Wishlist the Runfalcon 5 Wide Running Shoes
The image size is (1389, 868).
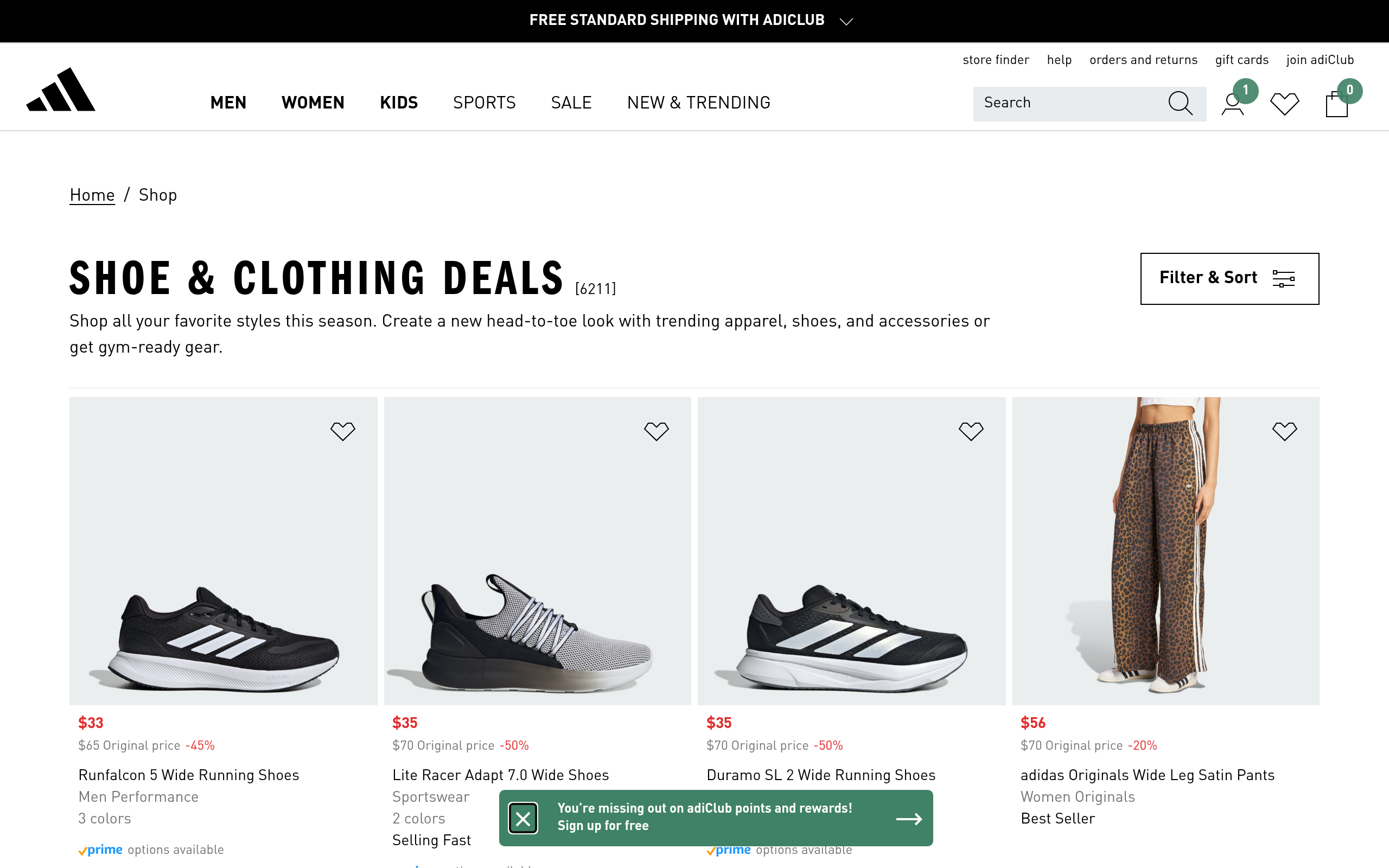point(343,431)
